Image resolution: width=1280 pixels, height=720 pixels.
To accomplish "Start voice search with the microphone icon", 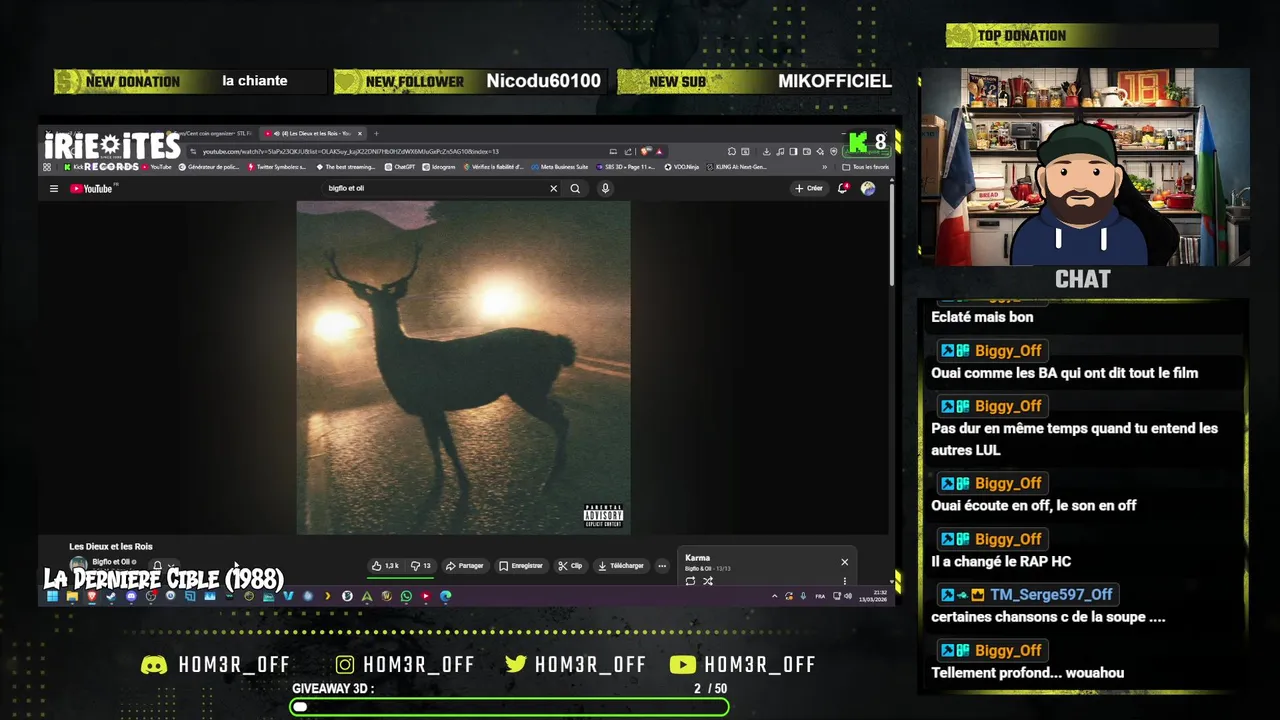I will click(x=605, y=188).
